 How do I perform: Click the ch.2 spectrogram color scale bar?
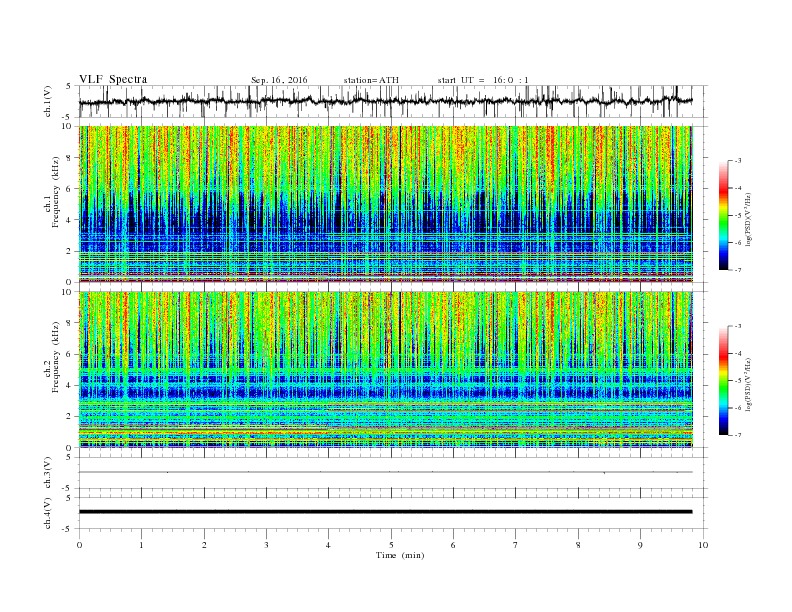point(724,381)
